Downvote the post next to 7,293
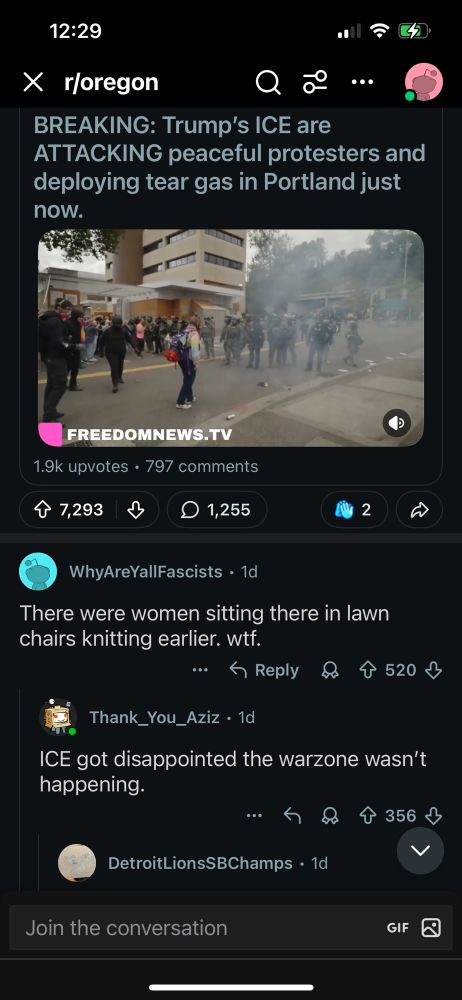Image resolution: width=462 pixels, height=1000 pixels. coord(136,510)
